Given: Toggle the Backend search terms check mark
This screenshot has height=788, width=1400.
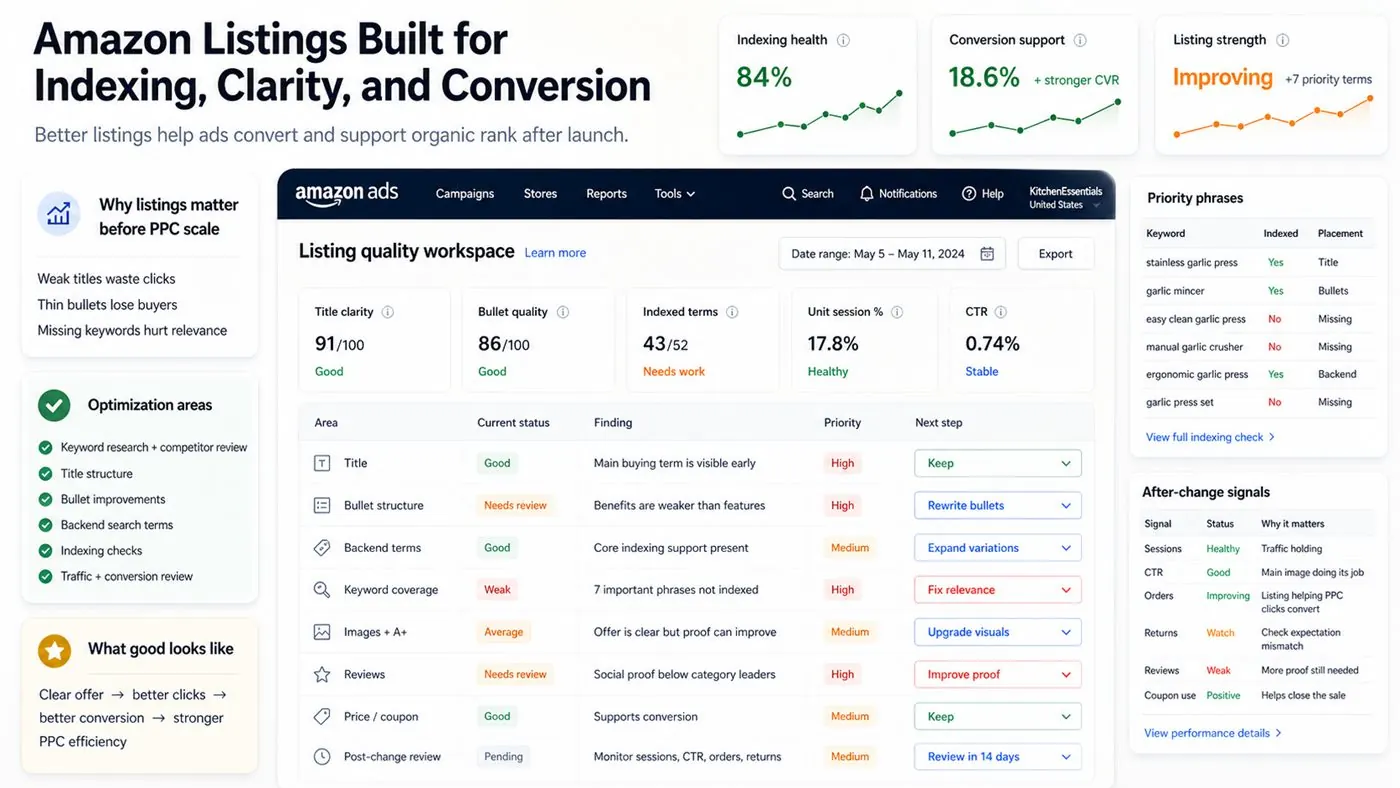Looking at the screenshot, I should coord(45,525).
